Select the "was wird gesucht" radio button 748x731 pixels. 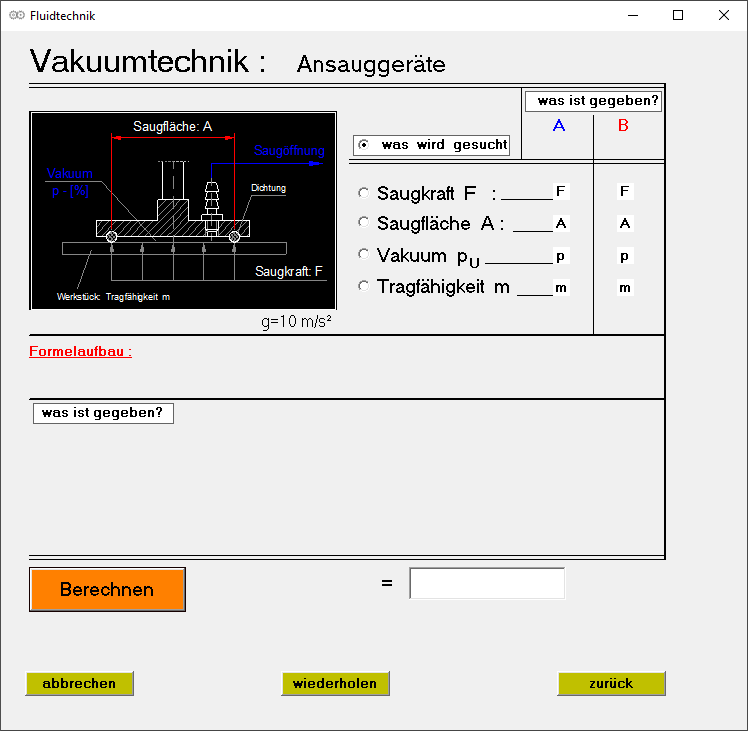coord(363,145)
